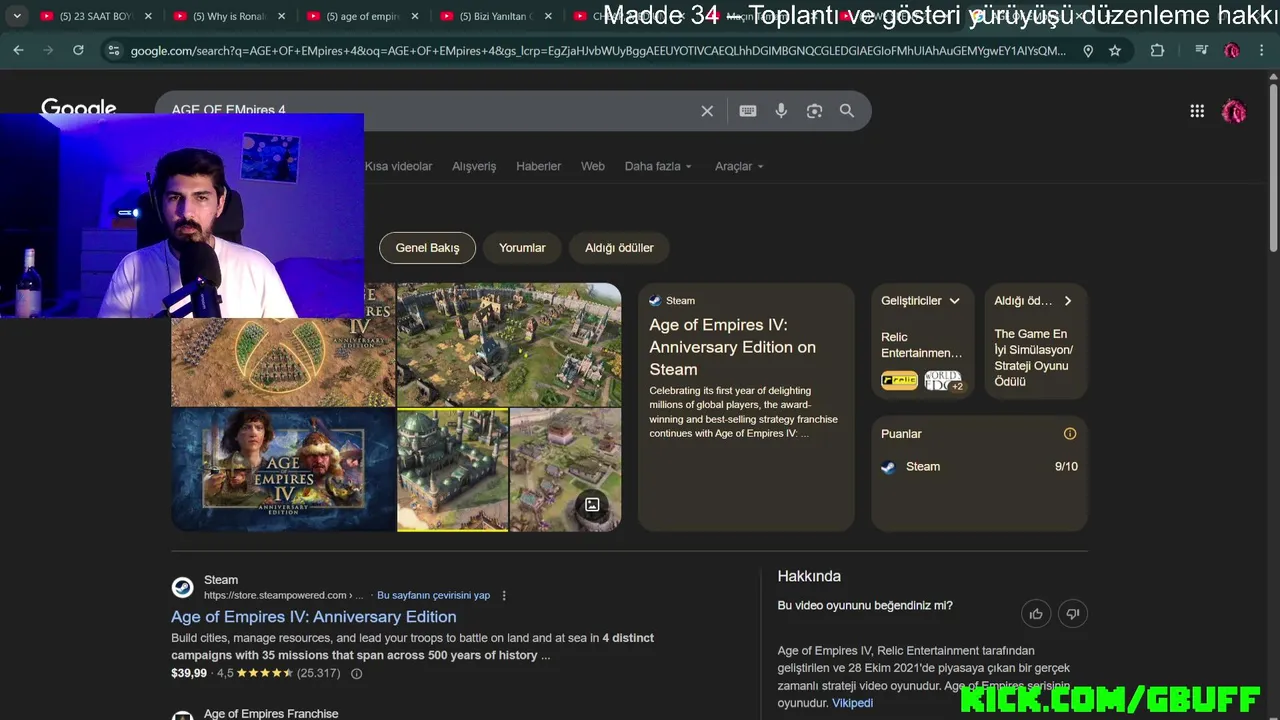Open site information icon in address bar
Image resolution: width=1280 pixels, height=720 pixels.
[113, 50]
